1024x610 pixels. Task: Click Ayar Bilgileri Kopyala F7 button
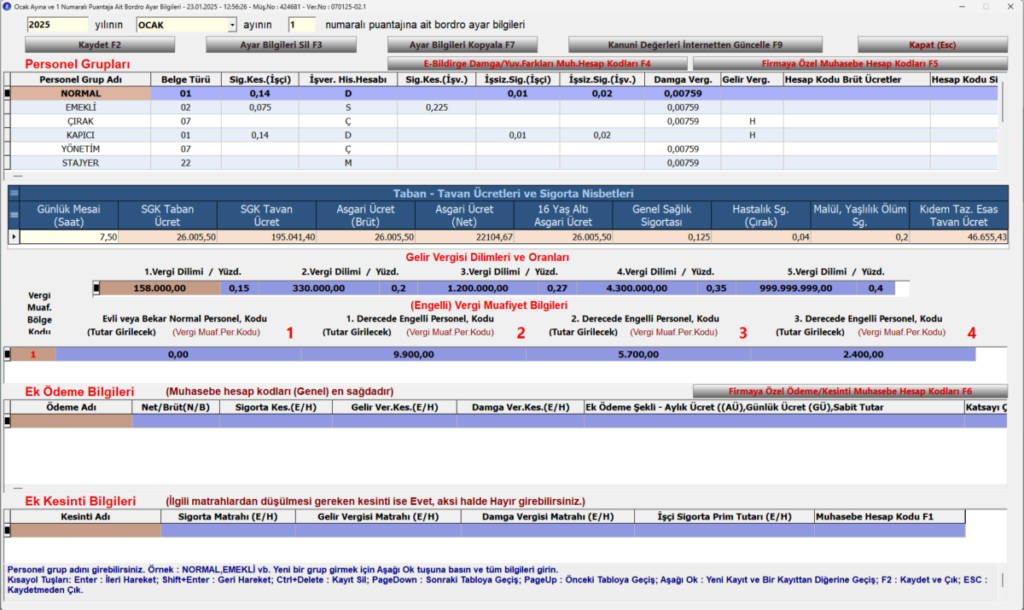tap(462, 45)
